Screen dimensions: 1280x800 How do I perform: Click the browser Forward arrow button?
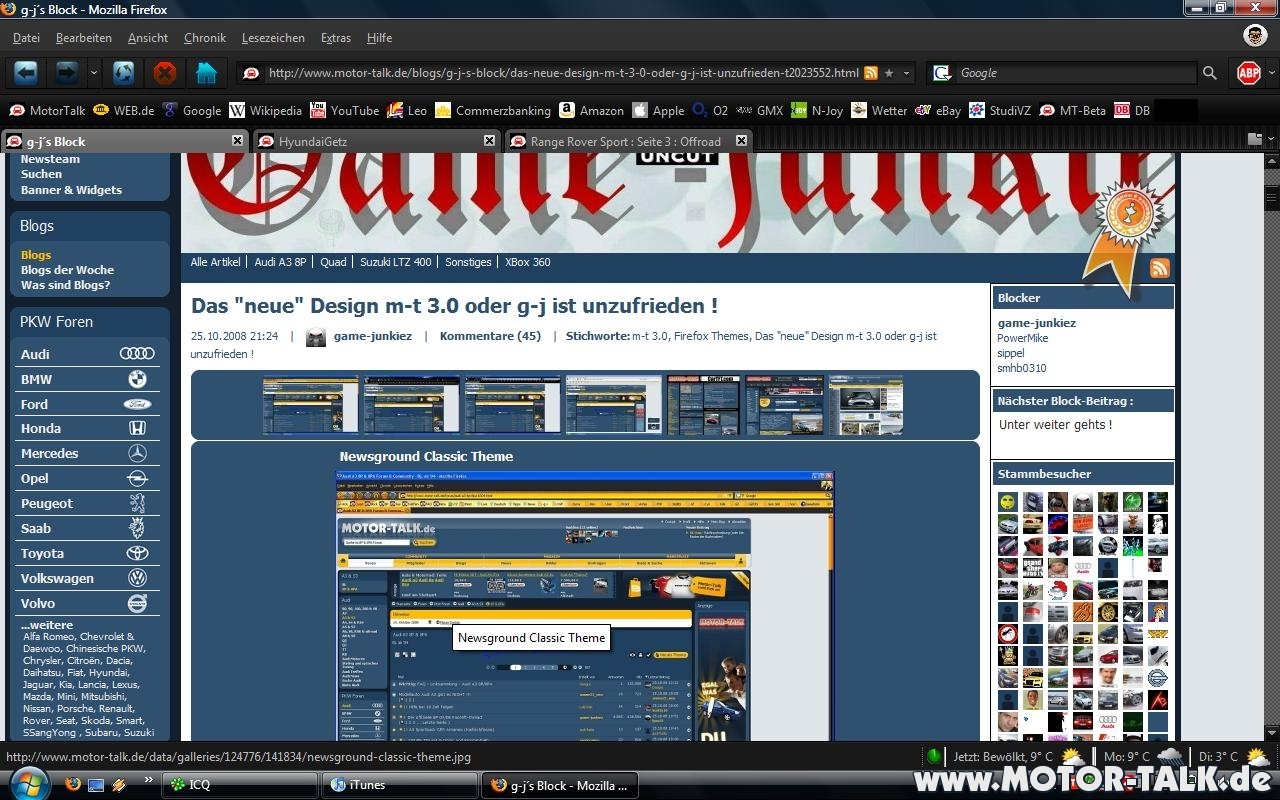tap(66, 72)
